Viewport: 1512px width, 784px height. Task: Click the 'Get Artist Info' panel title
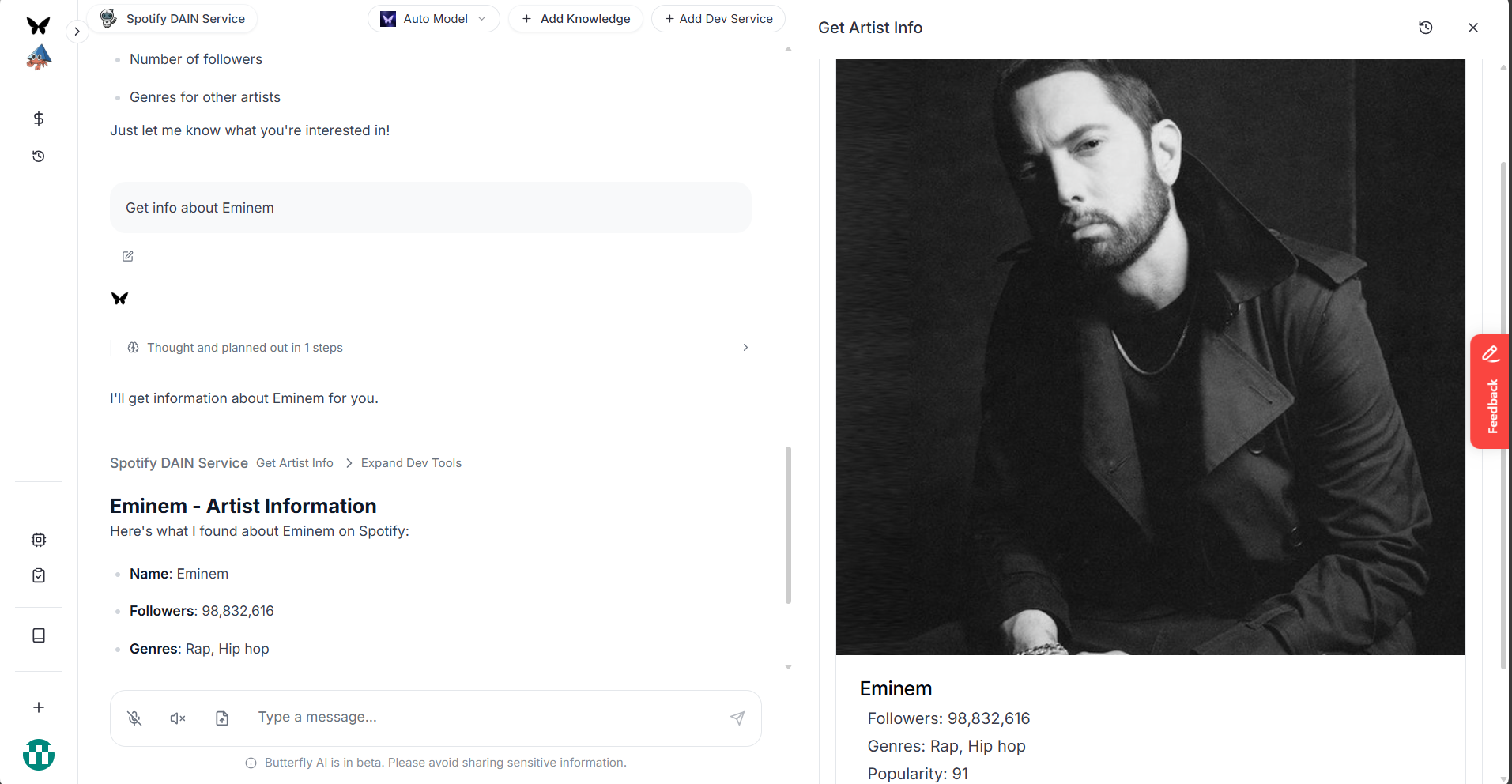coord(870,28)
